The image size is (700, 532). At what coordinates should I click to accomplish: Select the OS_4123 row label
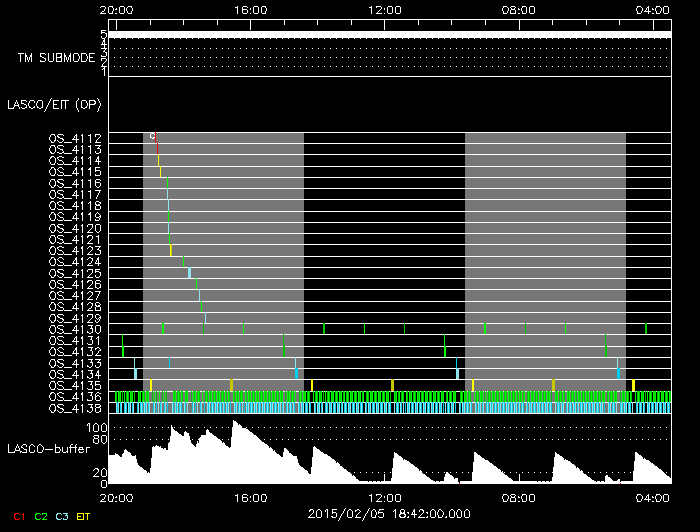tap(75, 250)
